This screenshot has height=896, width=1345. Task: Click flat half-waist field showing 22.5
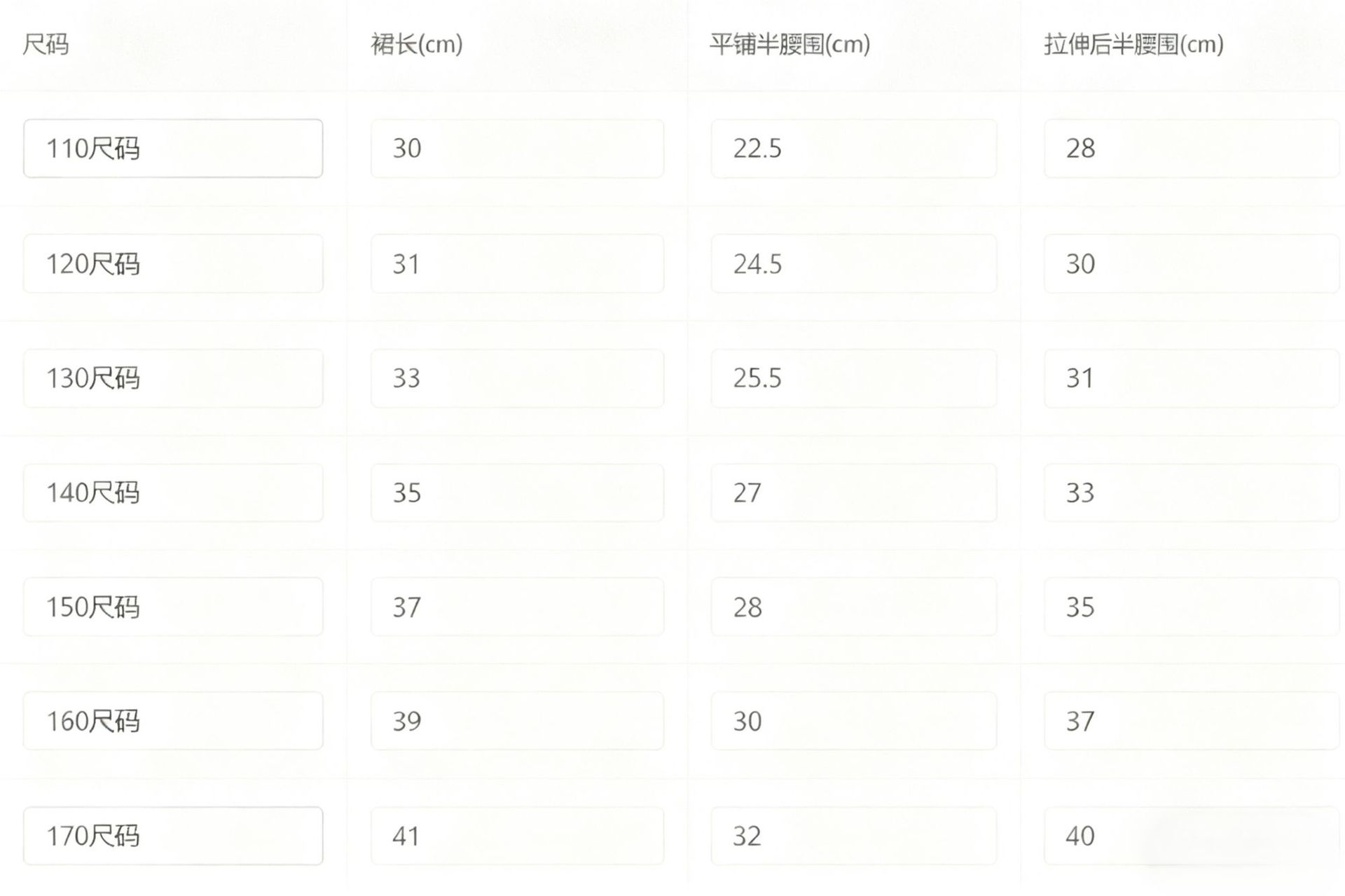(x=853, y=149)
